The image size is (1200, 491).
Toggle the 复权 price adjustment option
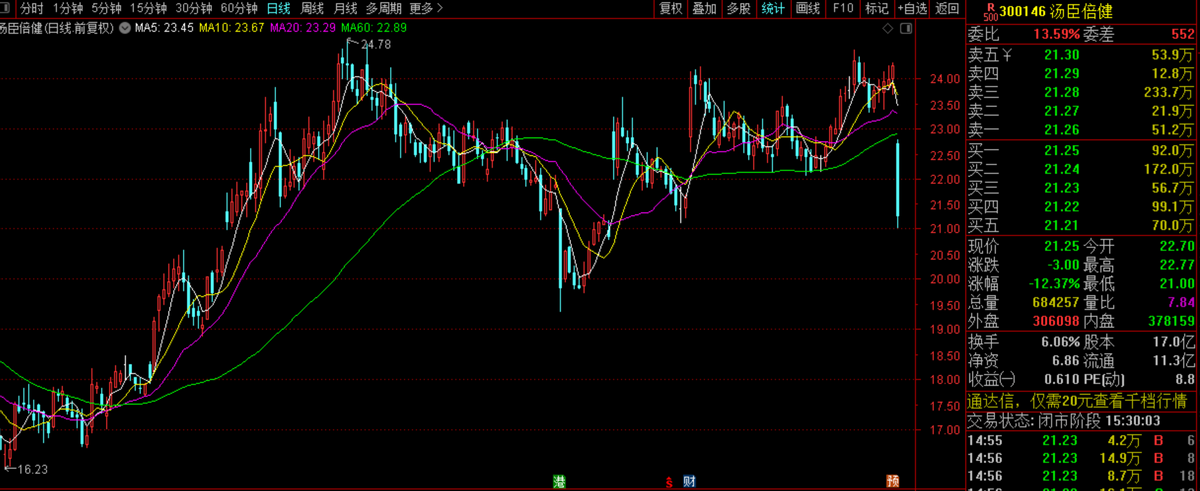click(671, 9)
